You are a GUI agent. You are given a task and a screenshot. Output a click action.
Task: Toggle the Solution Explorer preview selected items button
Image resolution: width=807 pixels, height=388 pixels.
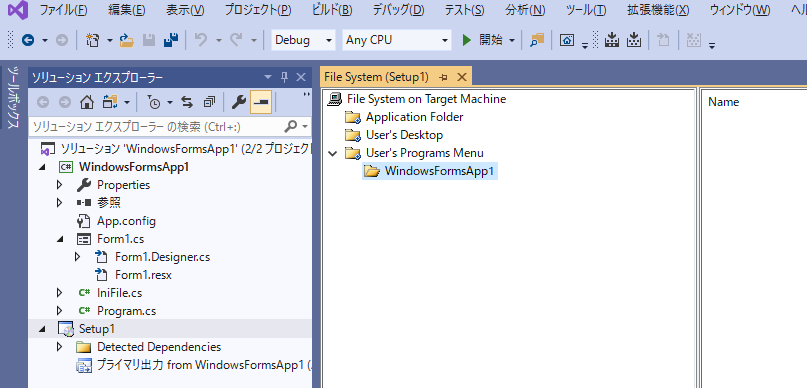[x=261, y=102]
